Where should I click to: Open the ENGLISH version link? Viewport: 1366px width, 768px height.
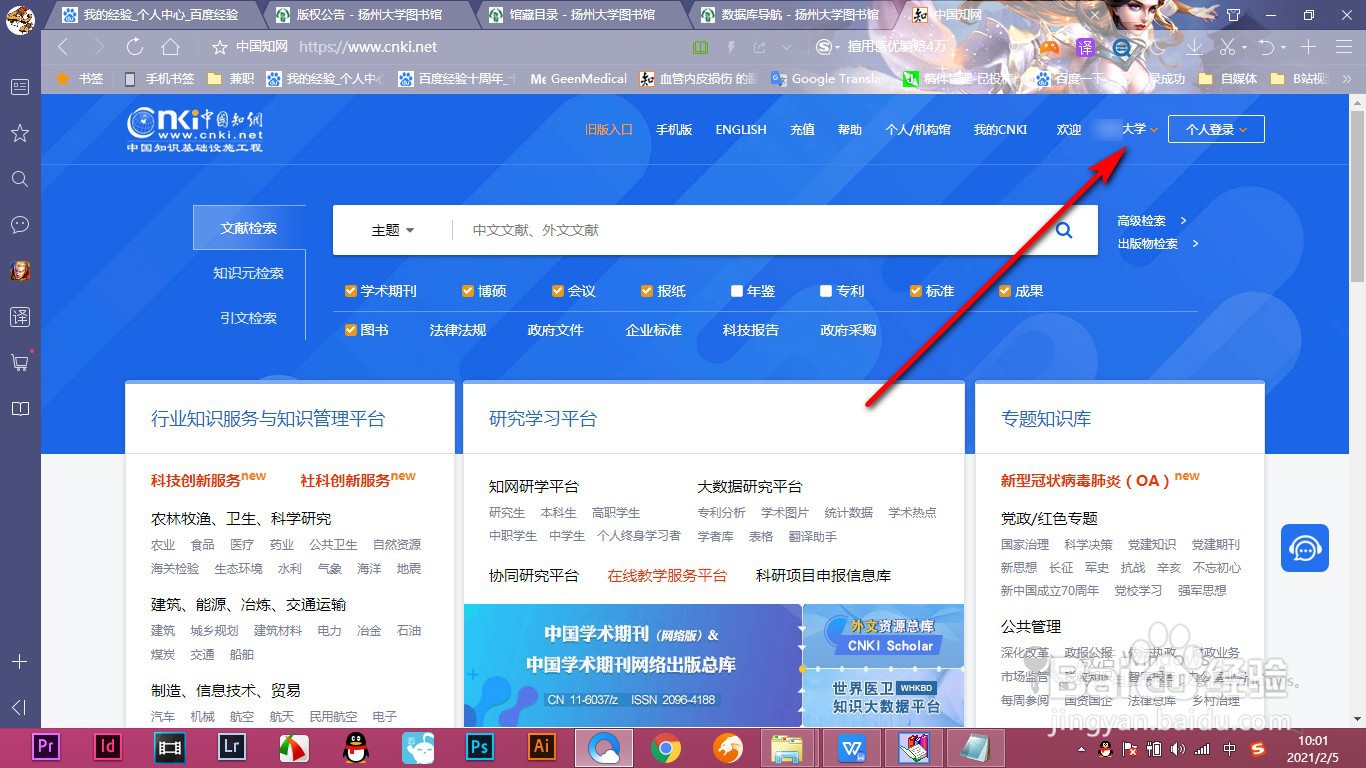click(x=741, y=130)
